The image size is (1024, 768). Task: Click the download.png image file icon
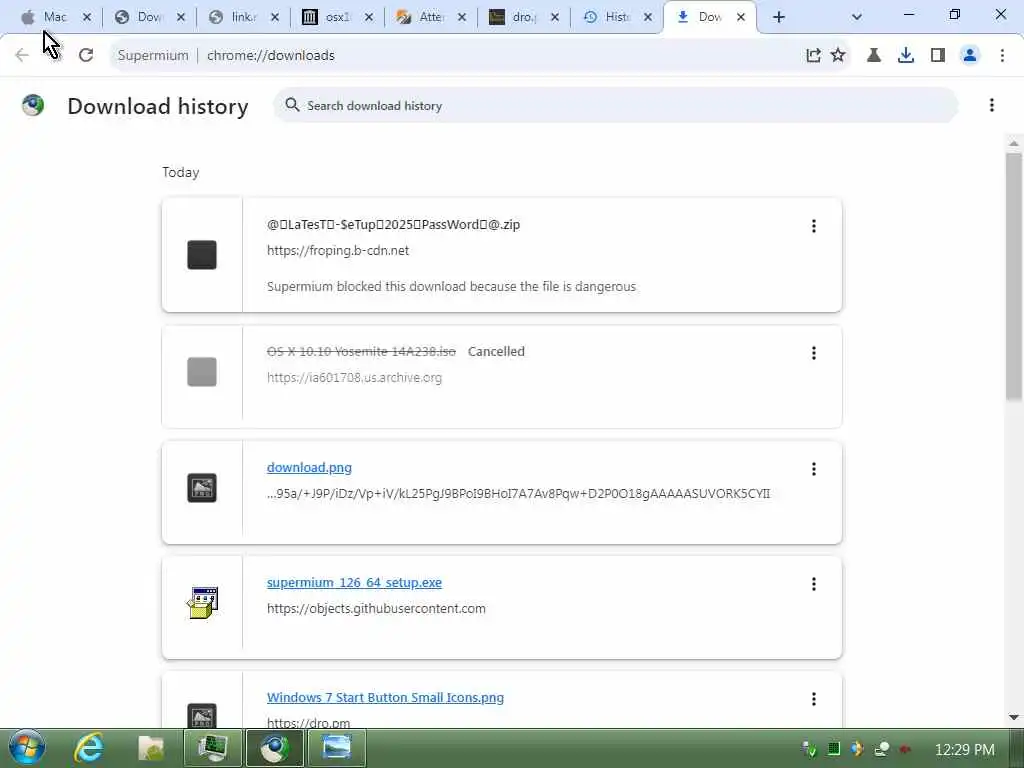click(x=202, y=488)
